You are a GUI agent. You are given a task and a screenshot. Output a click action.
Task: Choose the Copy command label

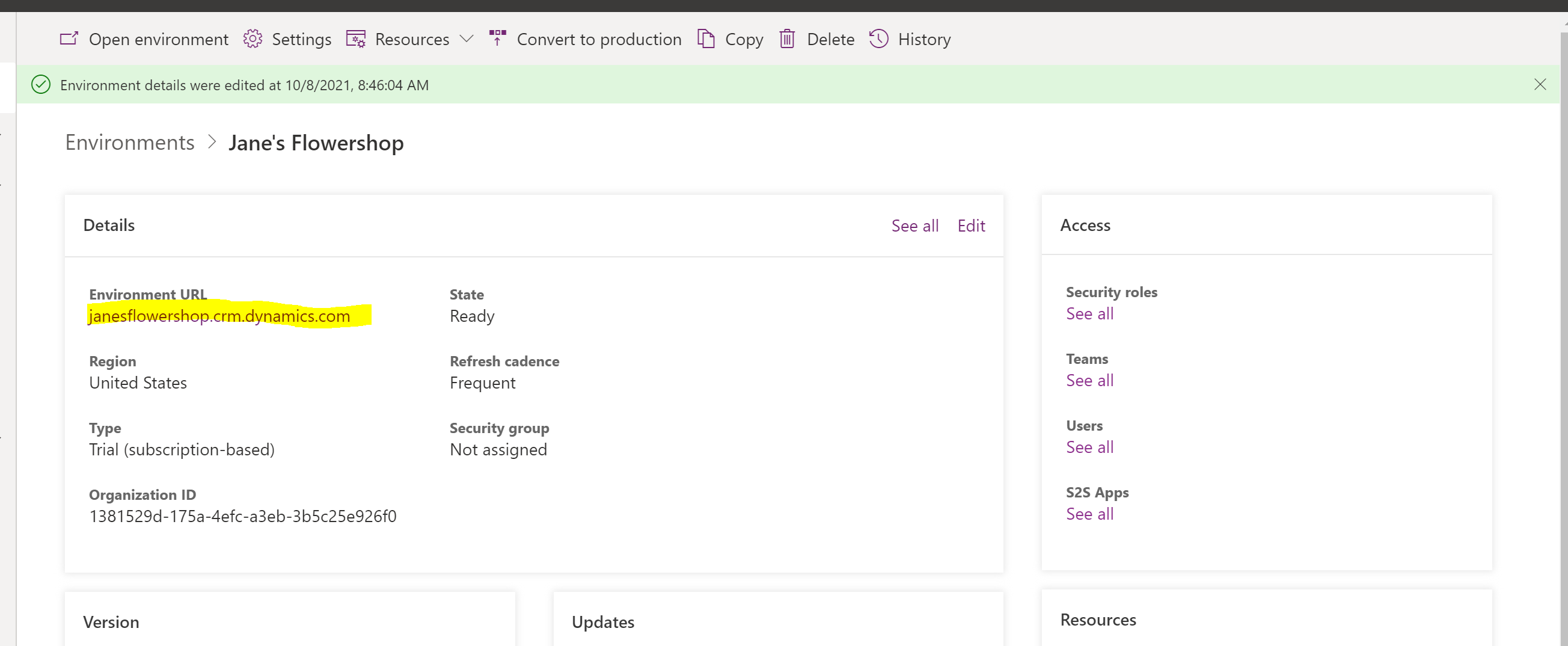[744, 40]
